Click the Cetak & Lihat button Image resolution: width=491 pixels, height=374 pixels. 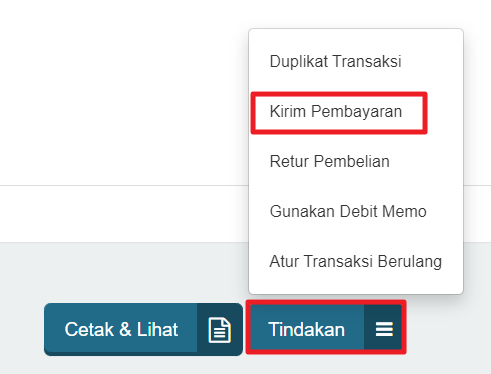[143, 329]
